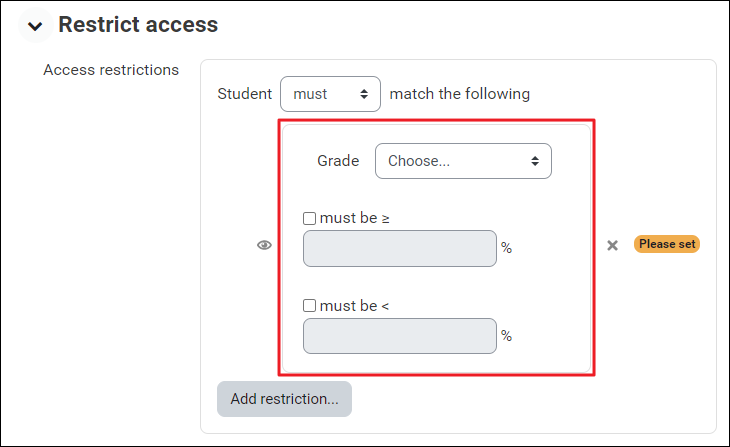Image resolution: width=730 pixels, height=447 pixels.
Task: Click the Add restriction... button
Action: tap(284, 398)
